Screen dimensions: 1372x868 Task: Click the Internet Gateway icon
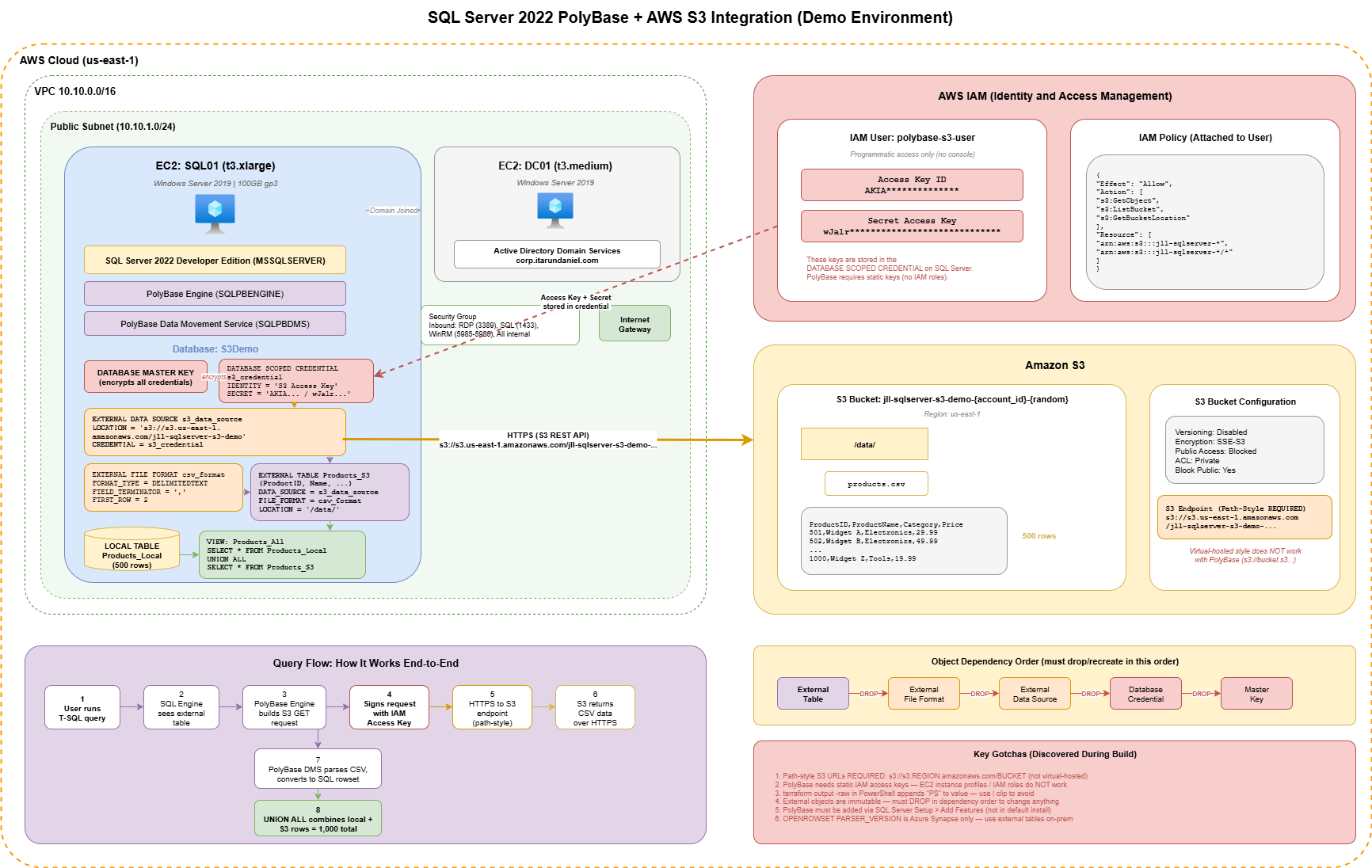634,323
